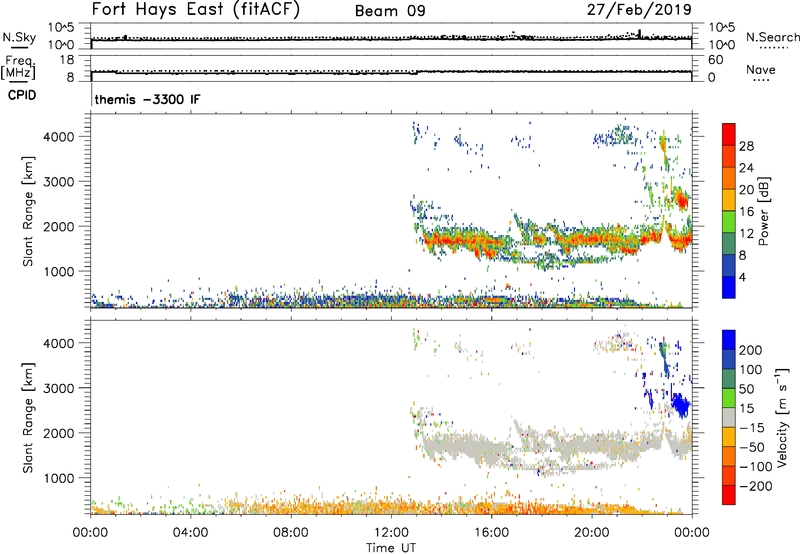Click the 'Power [dB]' colorbar label

point(763,211)
